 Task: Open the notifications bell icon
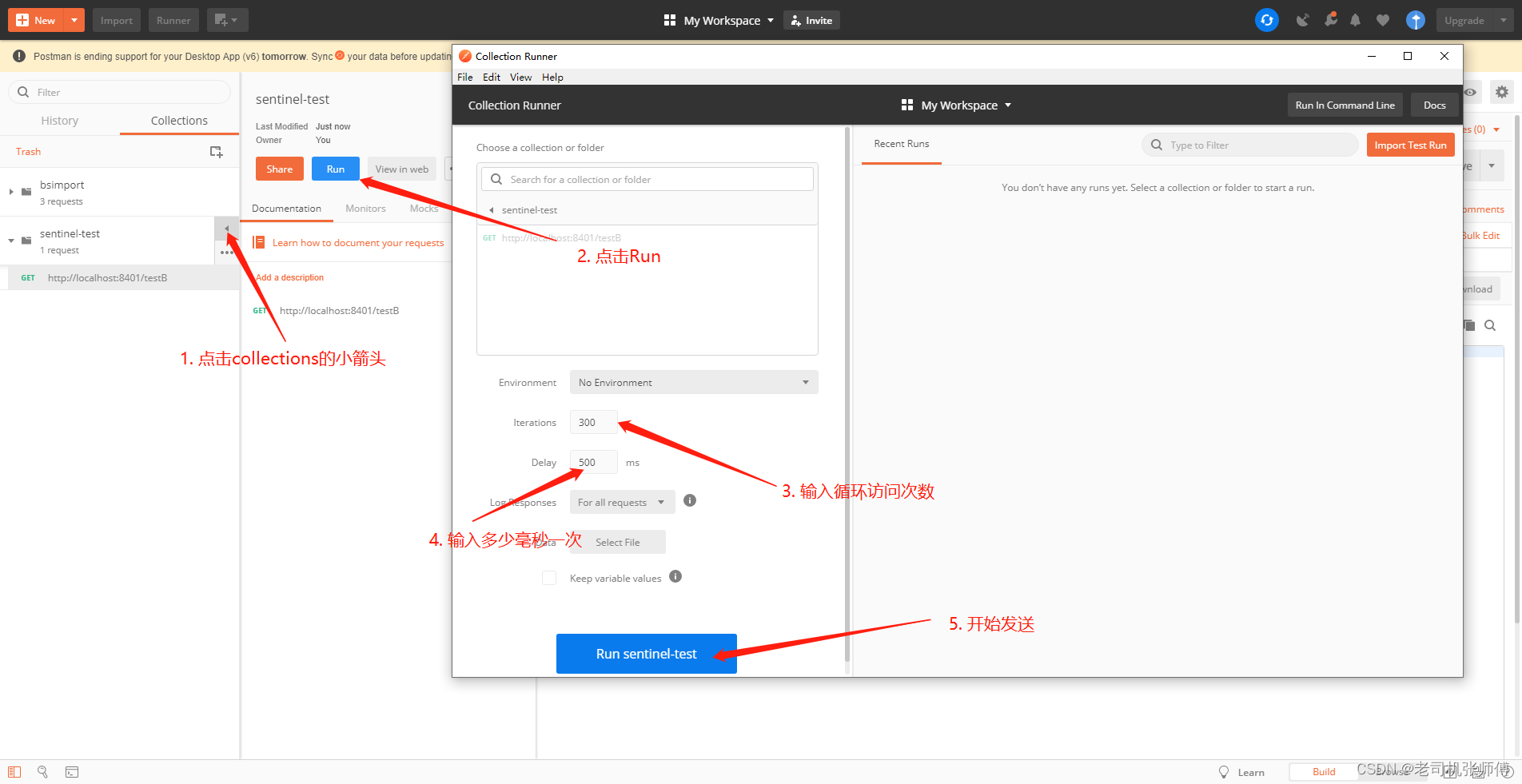1356,20
